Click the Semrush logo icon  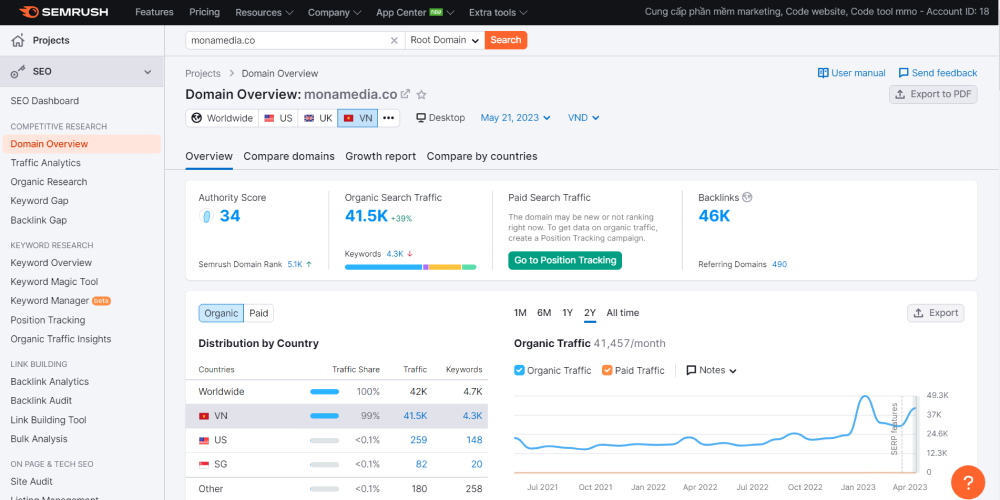pos(28,12)
